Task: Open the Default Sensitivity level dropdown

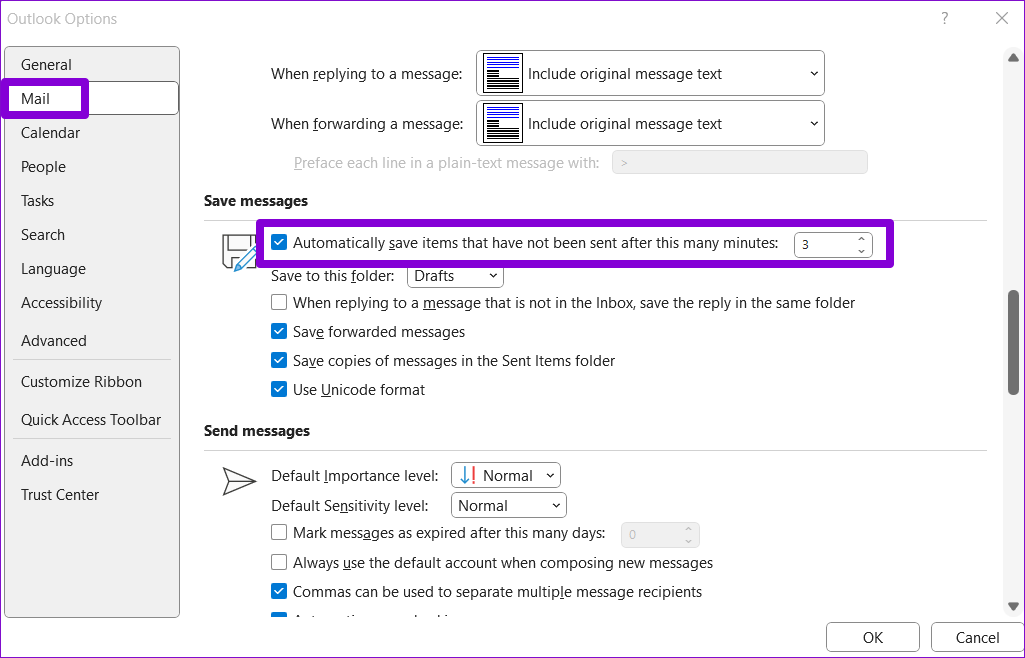Action: tap(509, 505)
